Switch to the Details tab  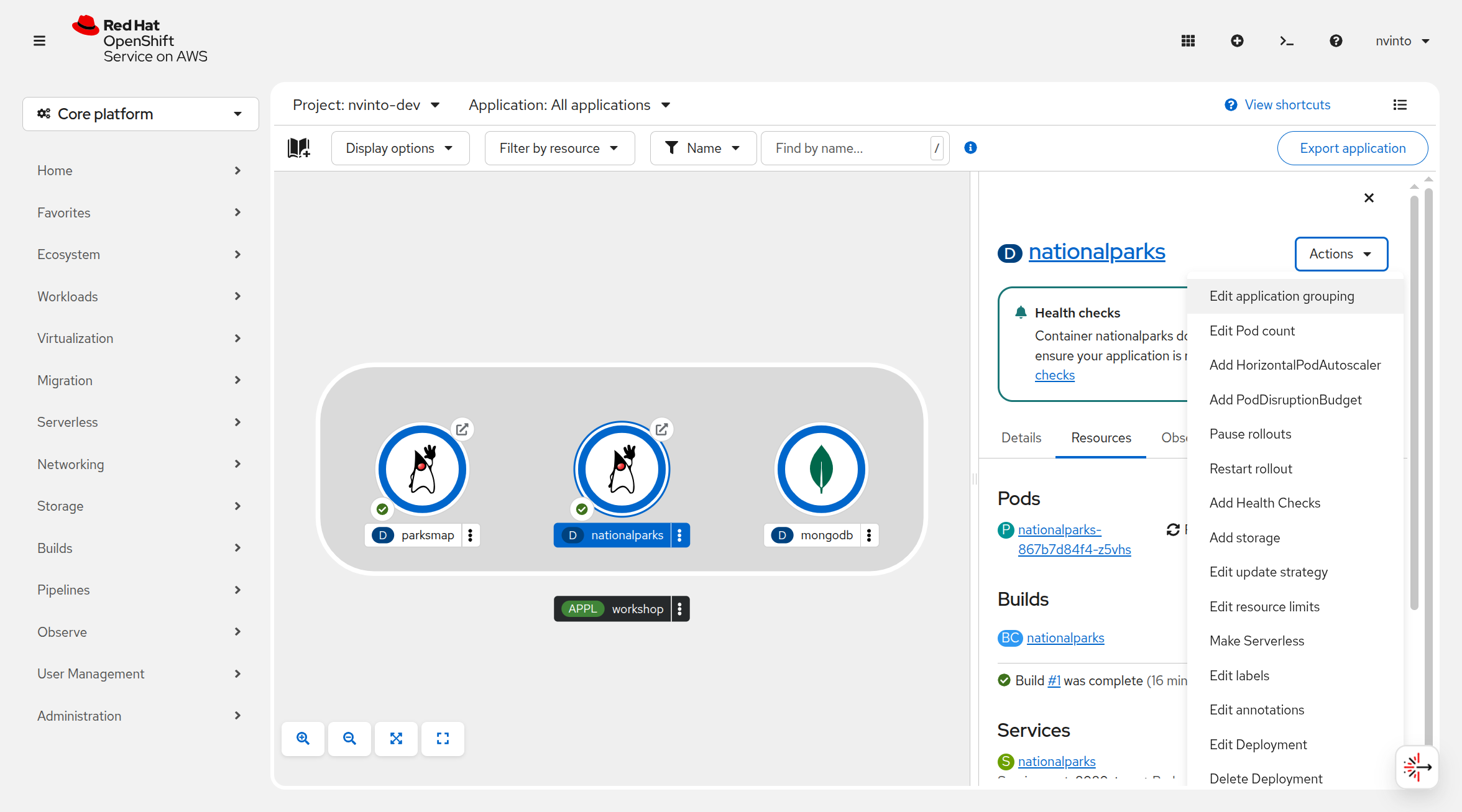(1021, 438)
